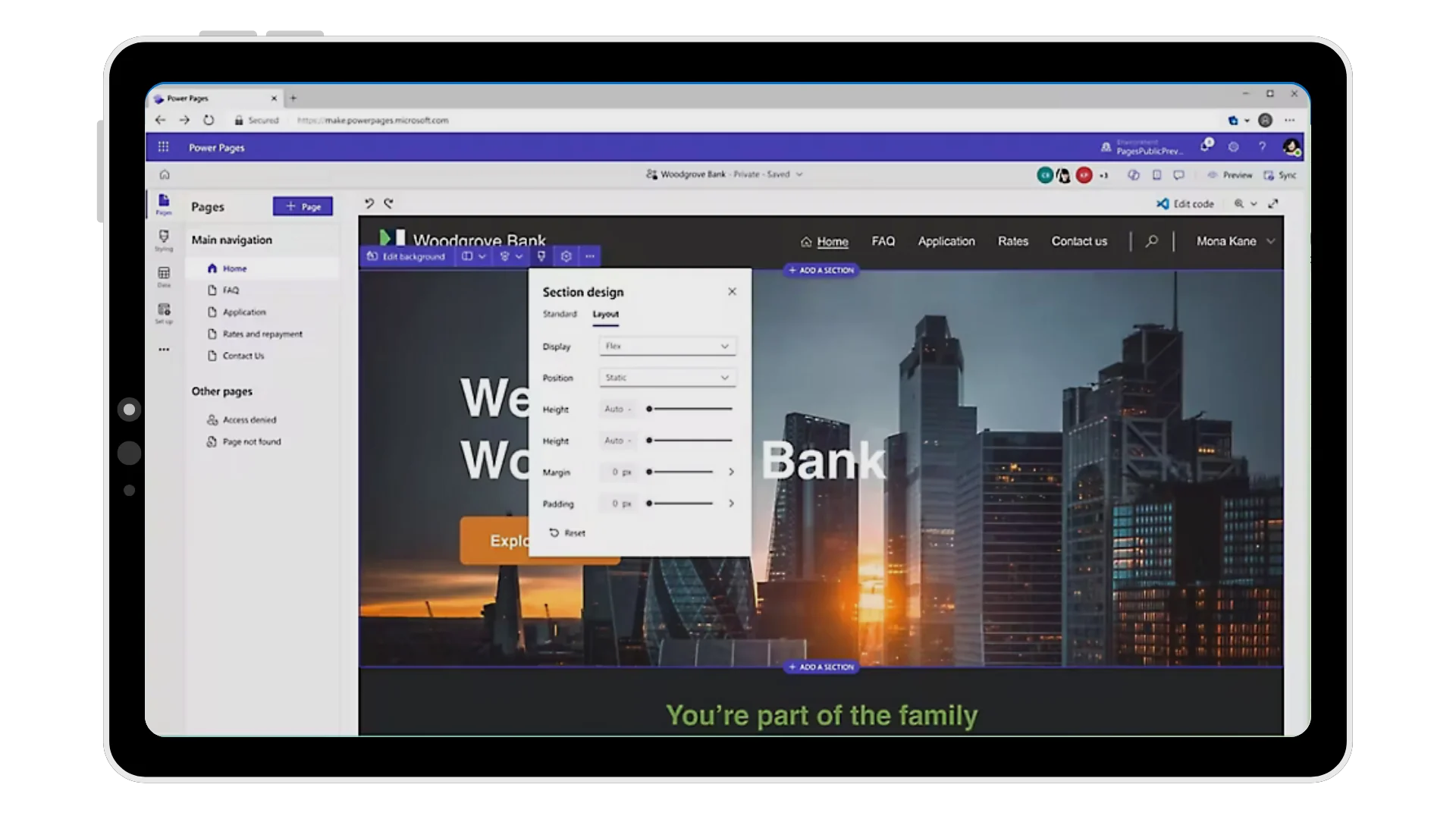Open the Styling workspace icon
Screen dimensions: 1456x819
pyautogui.click(x=164, y=240)
